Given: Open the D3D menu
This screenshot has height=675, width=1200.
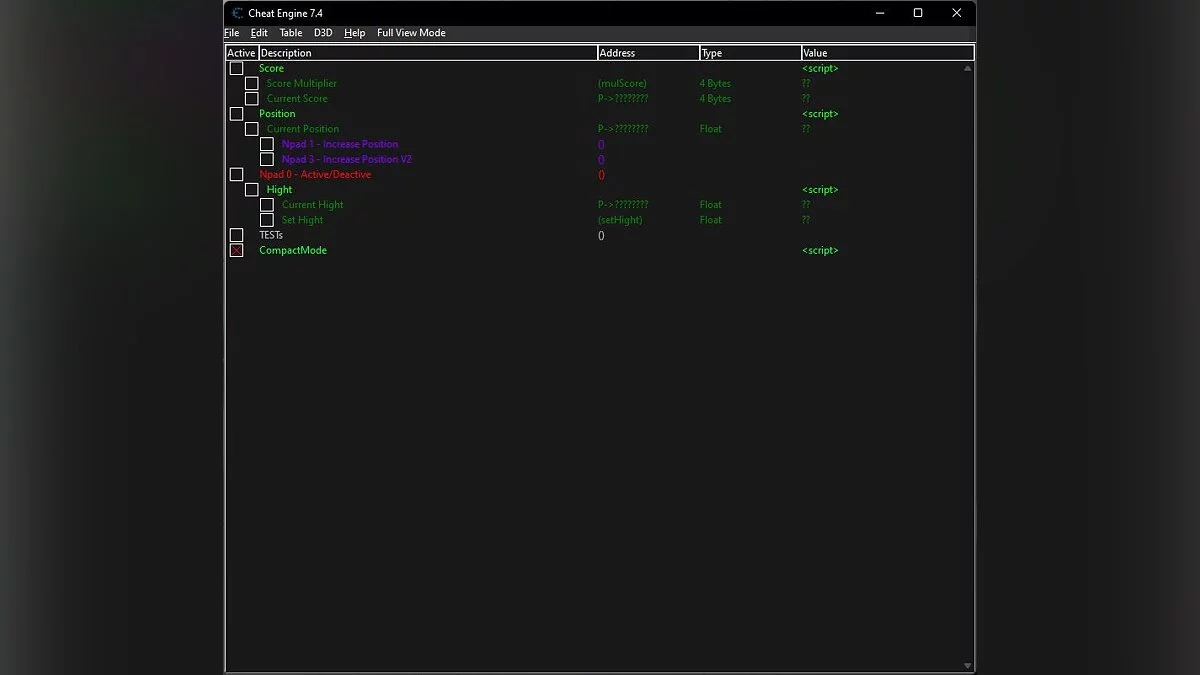Looking at the screenshot, I should point(323,33).
